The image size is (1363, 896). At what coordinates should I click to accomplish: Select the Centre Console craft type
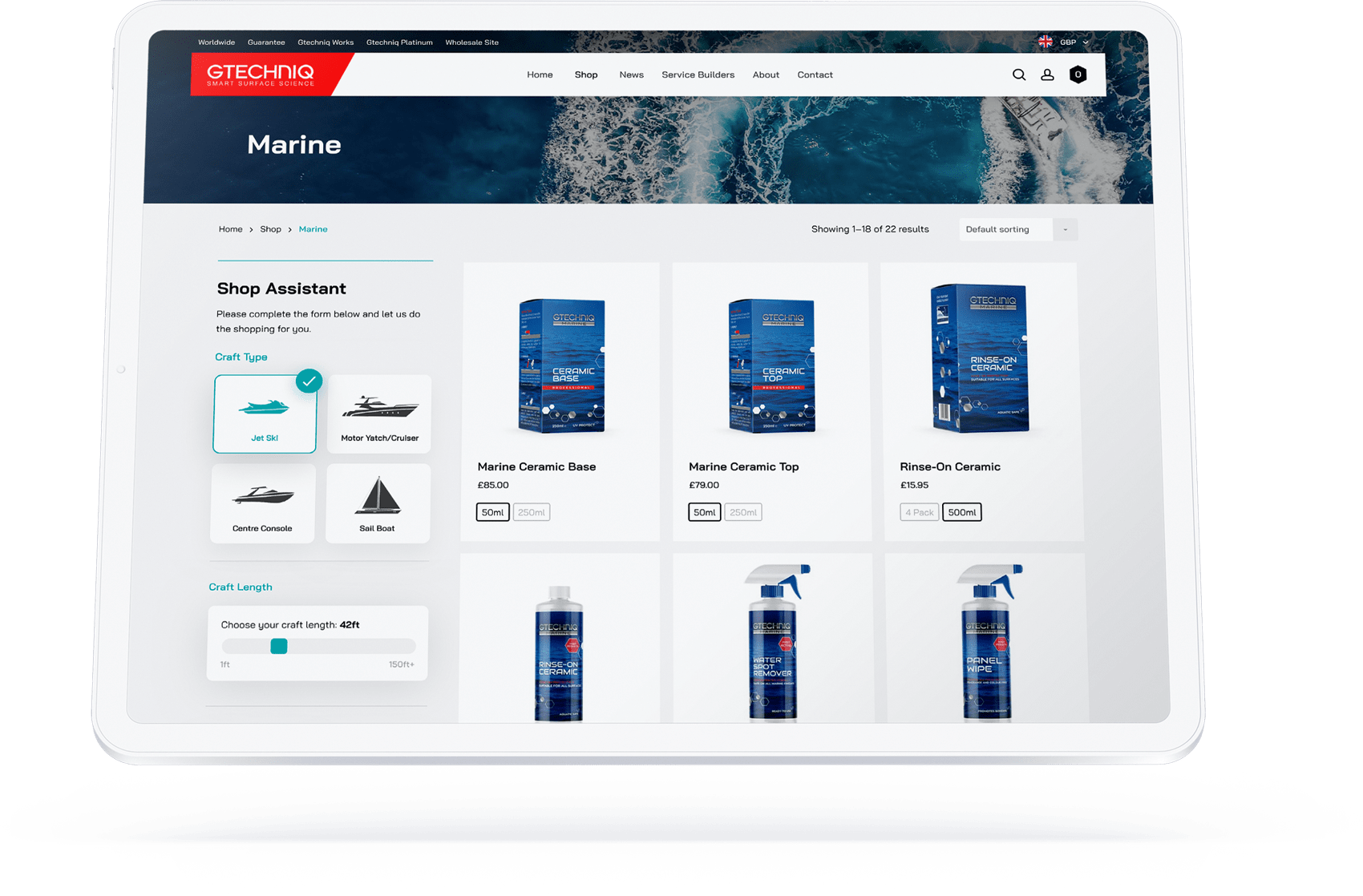pyautogui.click(x=262, y=504)
